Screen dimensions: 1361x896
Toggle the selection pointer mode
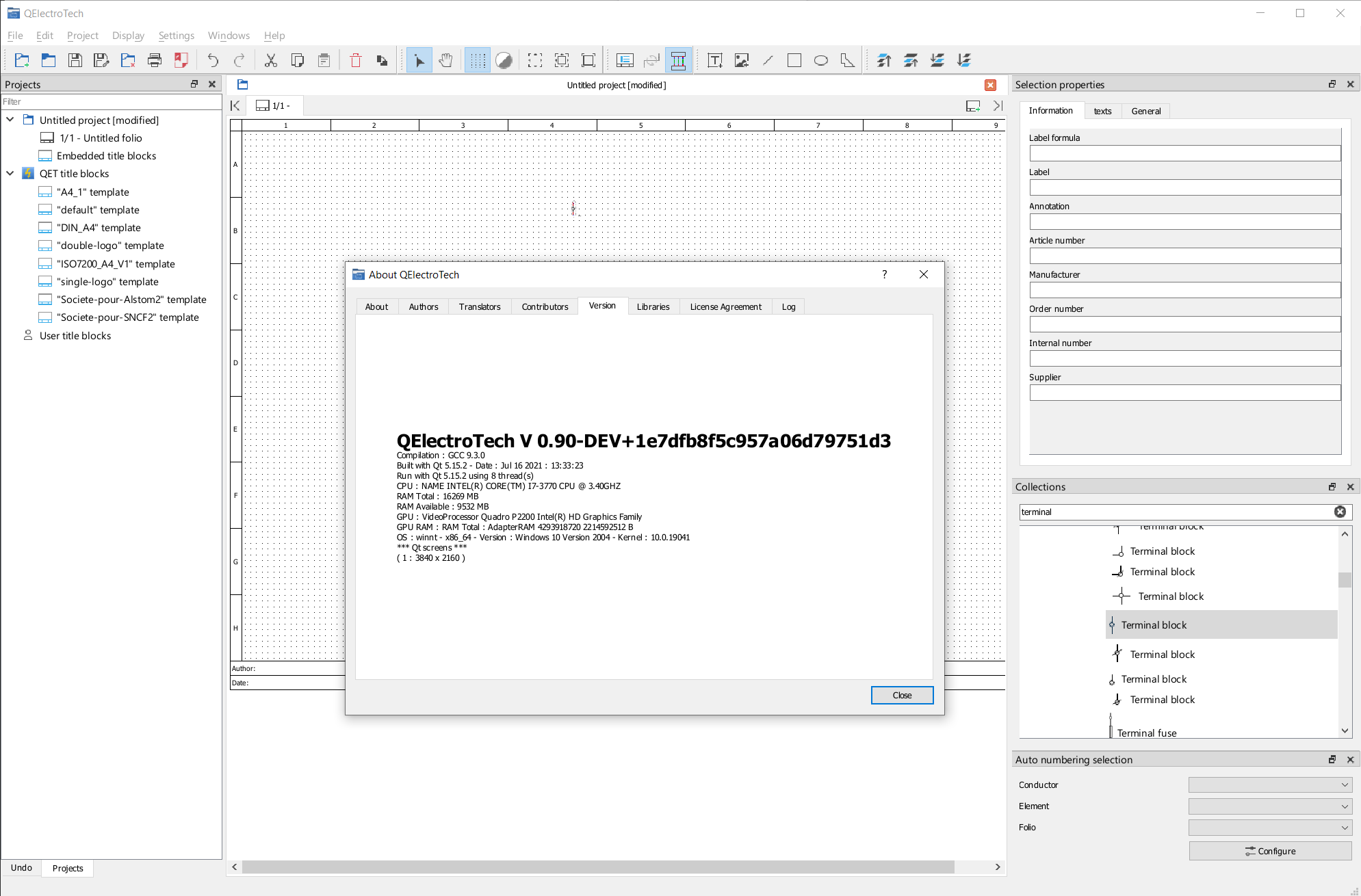[419, 60]
